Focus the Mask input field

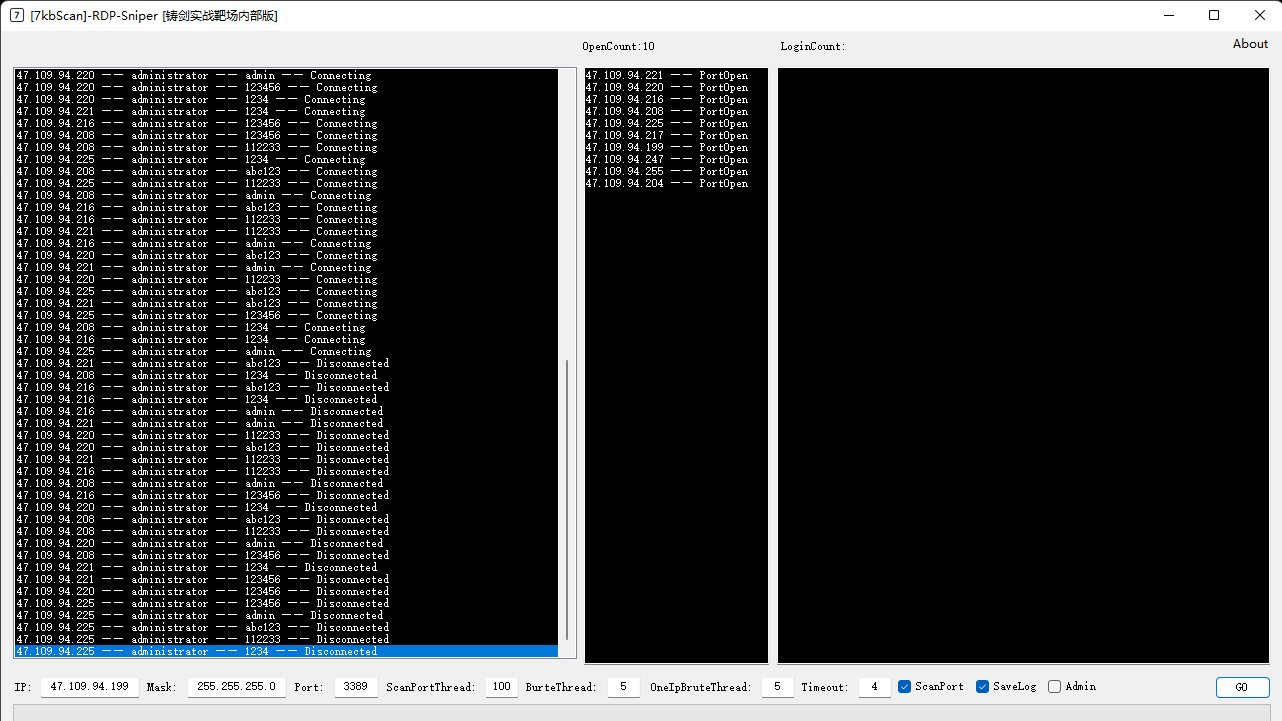click(x=236, y=687)
